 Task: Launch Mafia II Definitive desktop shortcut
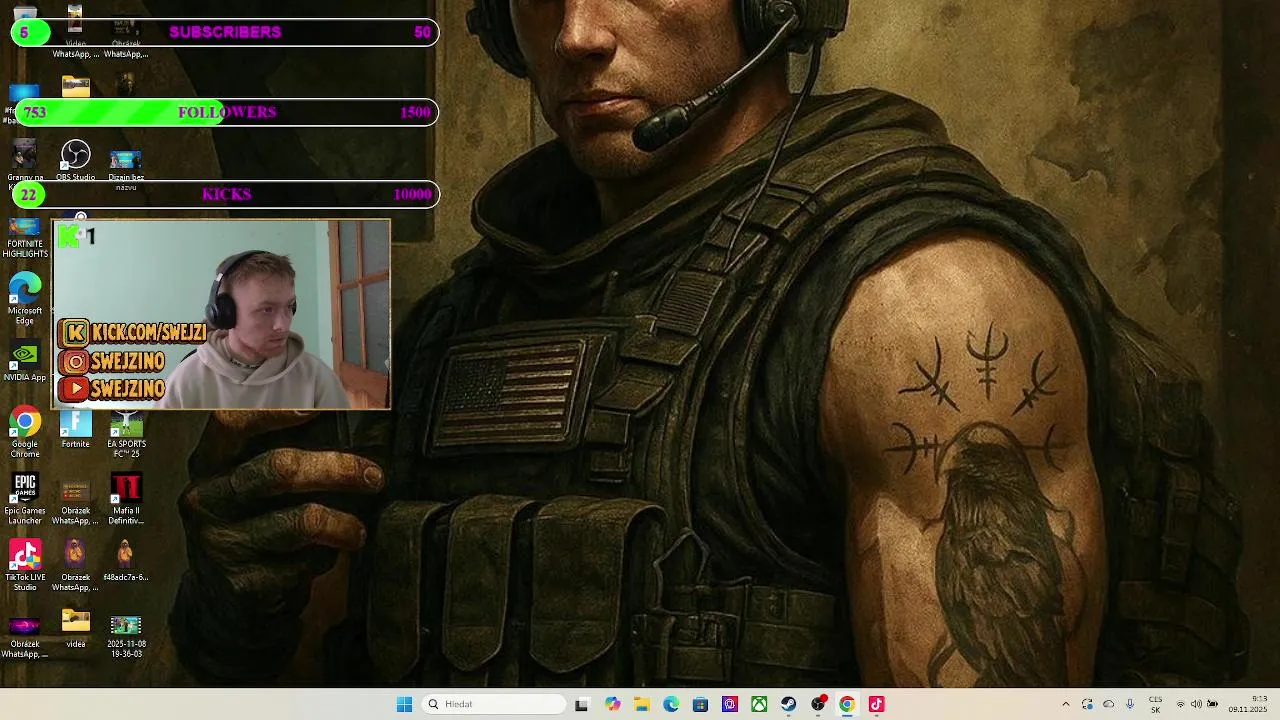point(126,499)
